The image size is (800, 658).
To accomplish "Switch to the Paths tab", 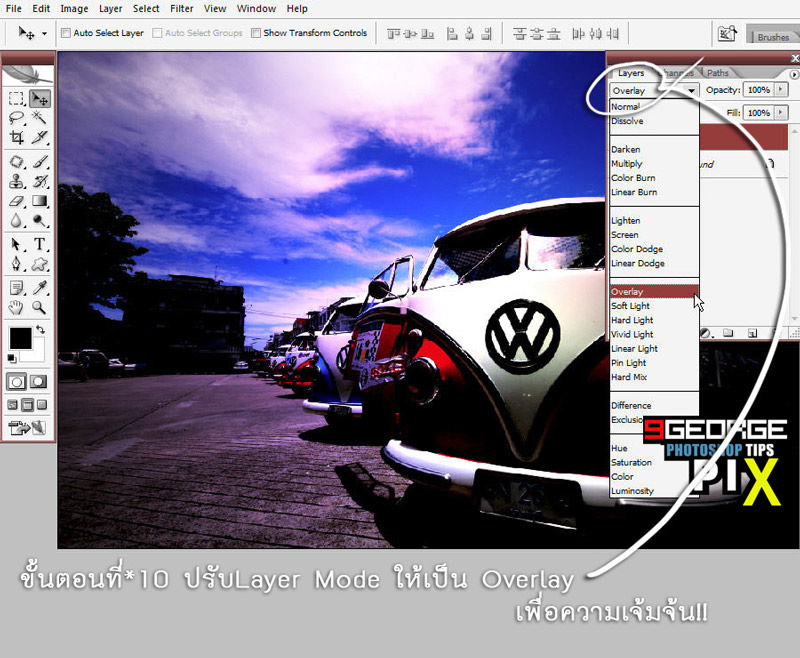I will [718, 73].
